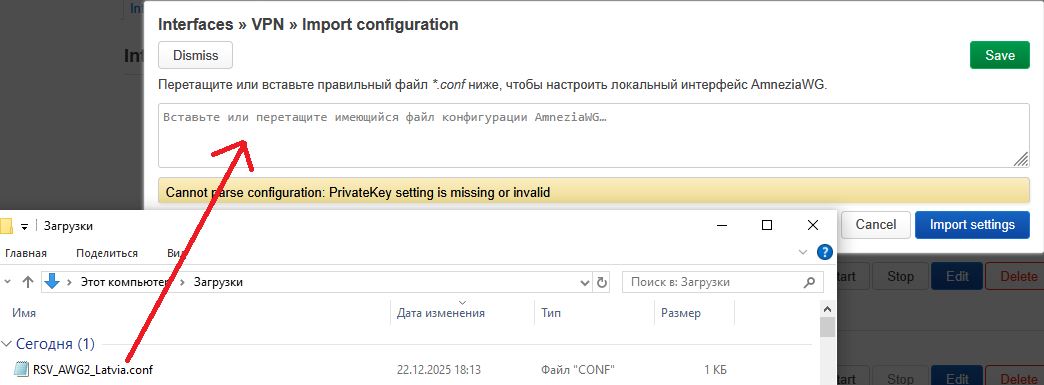Click the yellow folder icon in title bar
The width and height of the screenshot is (1044, 385).
pos(6,226)
